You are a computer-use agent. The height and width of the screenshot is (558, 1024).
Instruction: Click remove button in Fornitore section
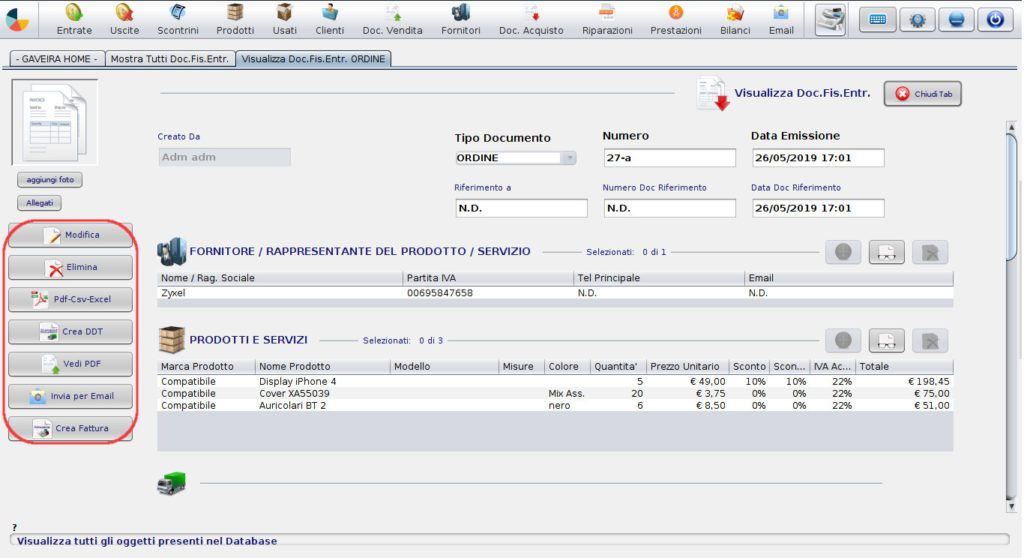(x=930, y=252)
